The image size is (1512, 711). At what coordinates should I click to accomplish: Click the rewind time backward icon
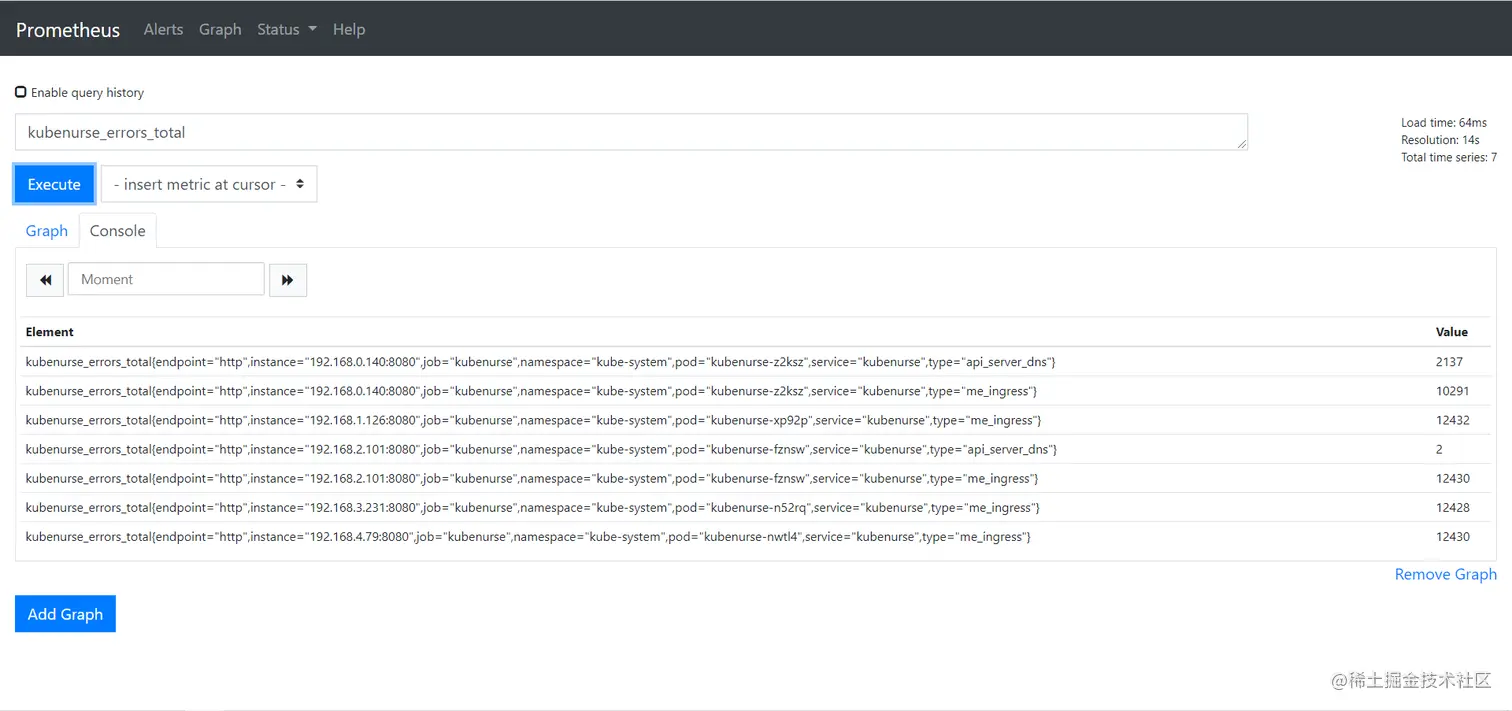pyautogui.click(x=45, y=280)
